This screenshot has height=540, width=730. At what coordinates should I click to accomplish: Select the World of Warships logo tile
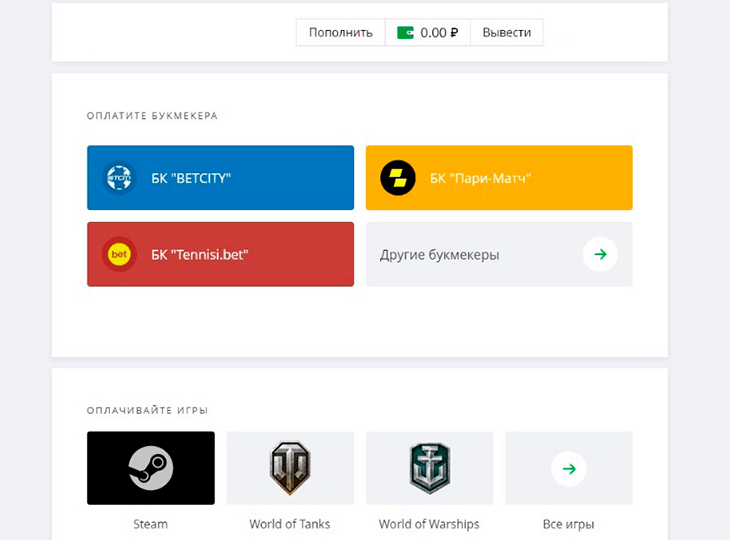coord(429,468)
